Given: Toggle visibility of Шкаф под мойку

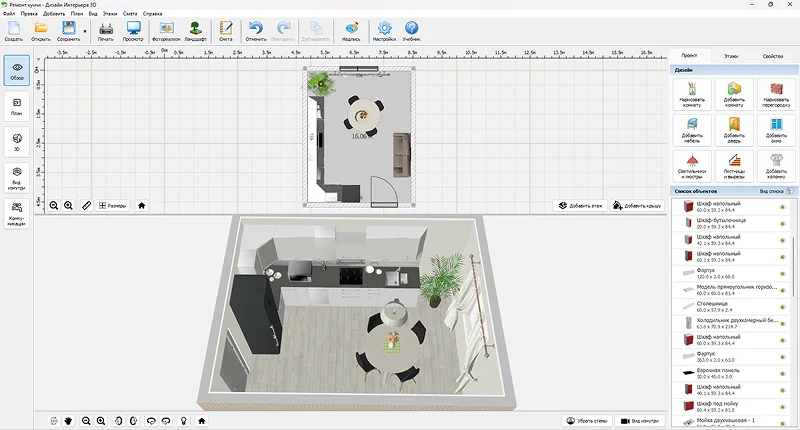Looking at the screenshot, I should 782,407.
